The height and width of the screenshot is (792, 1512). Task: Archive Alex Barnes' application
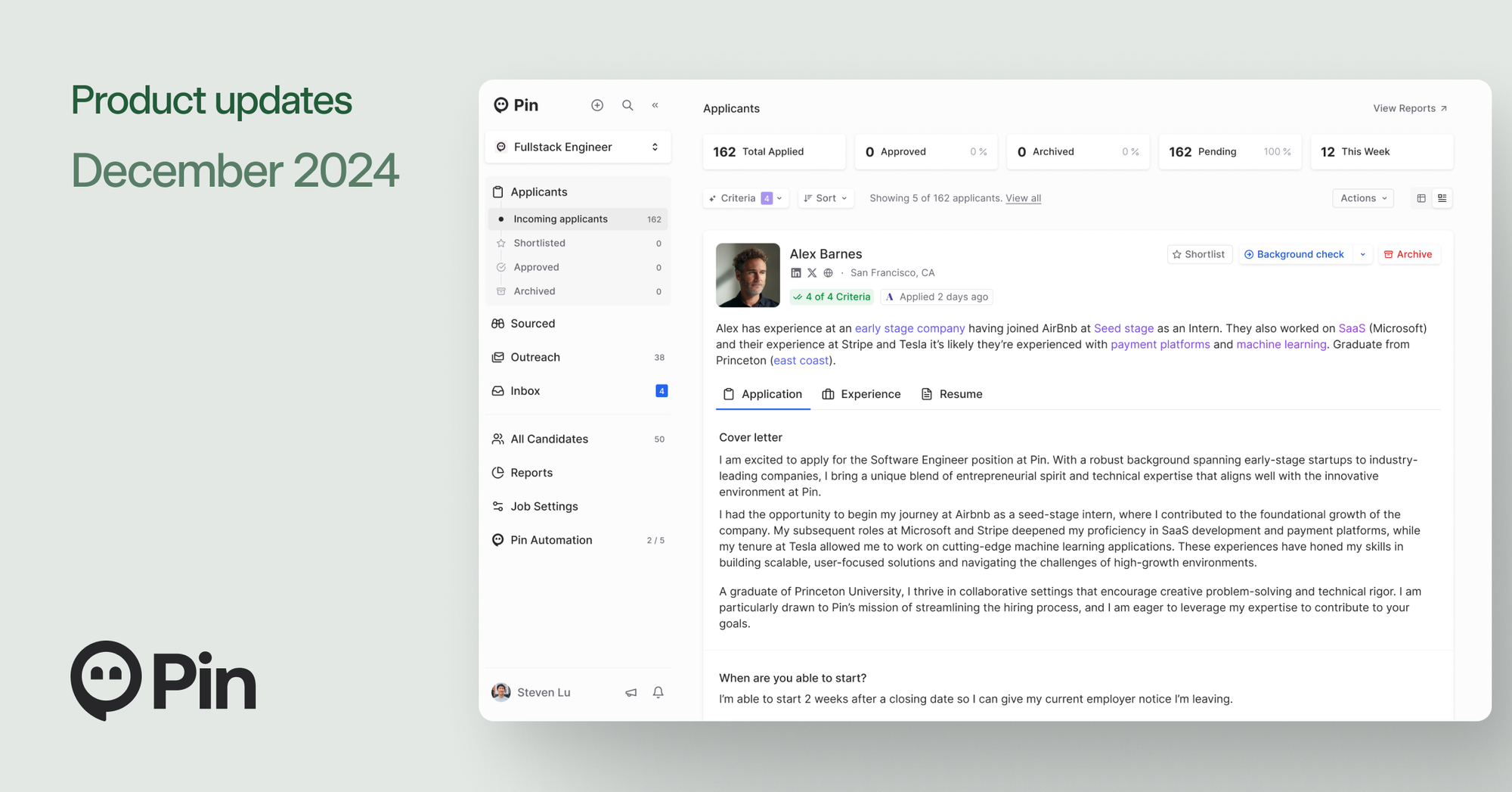1408,254
